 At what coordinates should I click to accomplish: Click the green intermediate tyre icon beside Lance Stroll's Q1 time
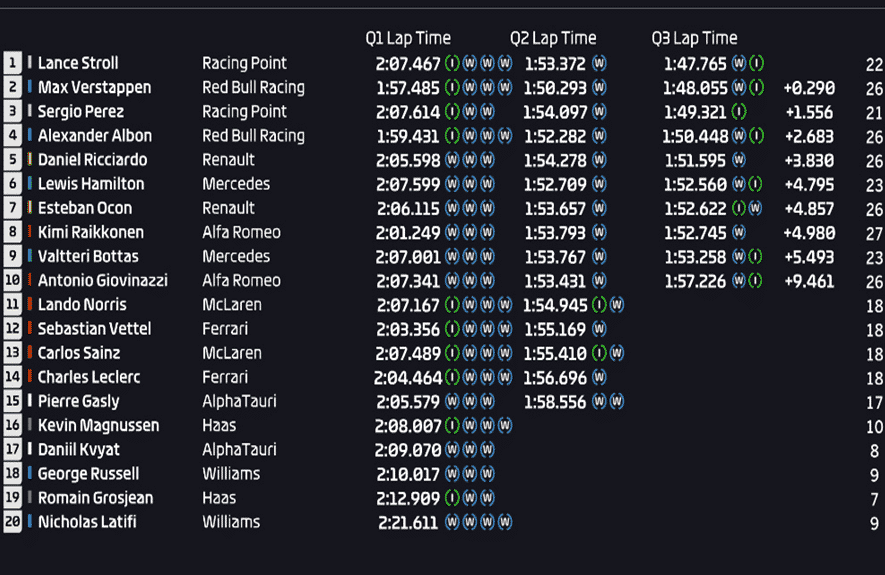[x=452, y=63]
